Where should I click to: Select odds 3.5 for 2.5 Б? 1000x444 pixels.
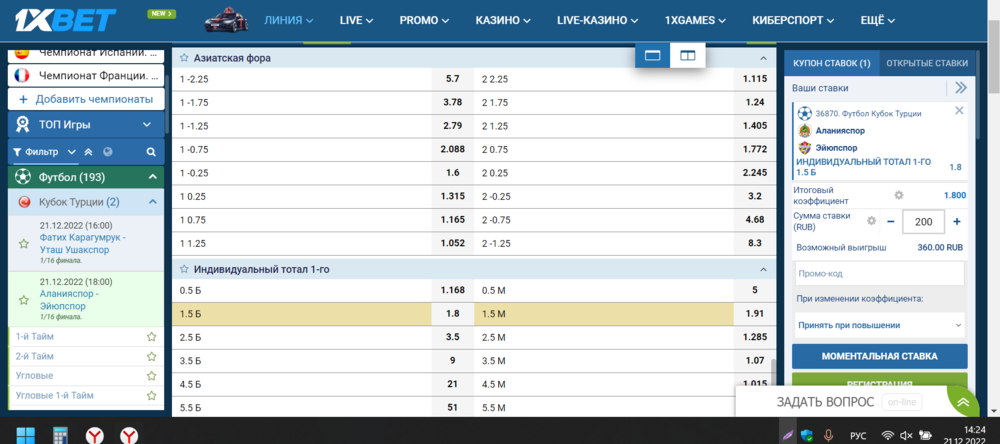pos(453,337)
